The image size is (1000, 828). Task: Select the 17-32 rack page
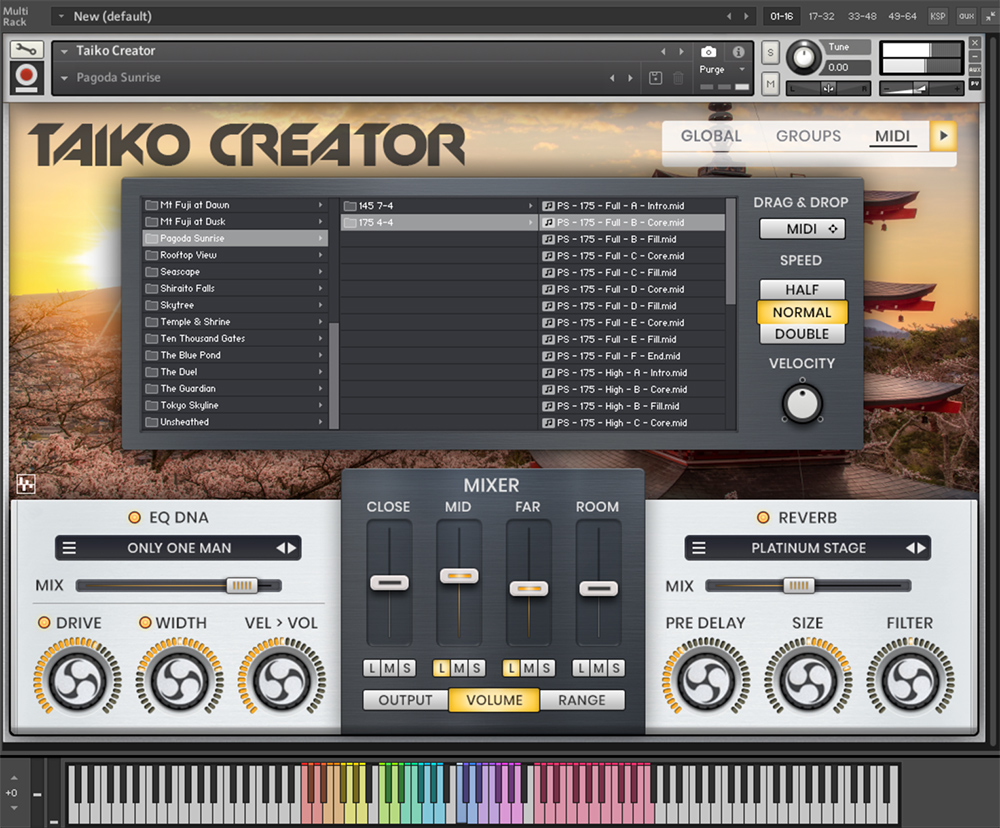pos(821,16)
